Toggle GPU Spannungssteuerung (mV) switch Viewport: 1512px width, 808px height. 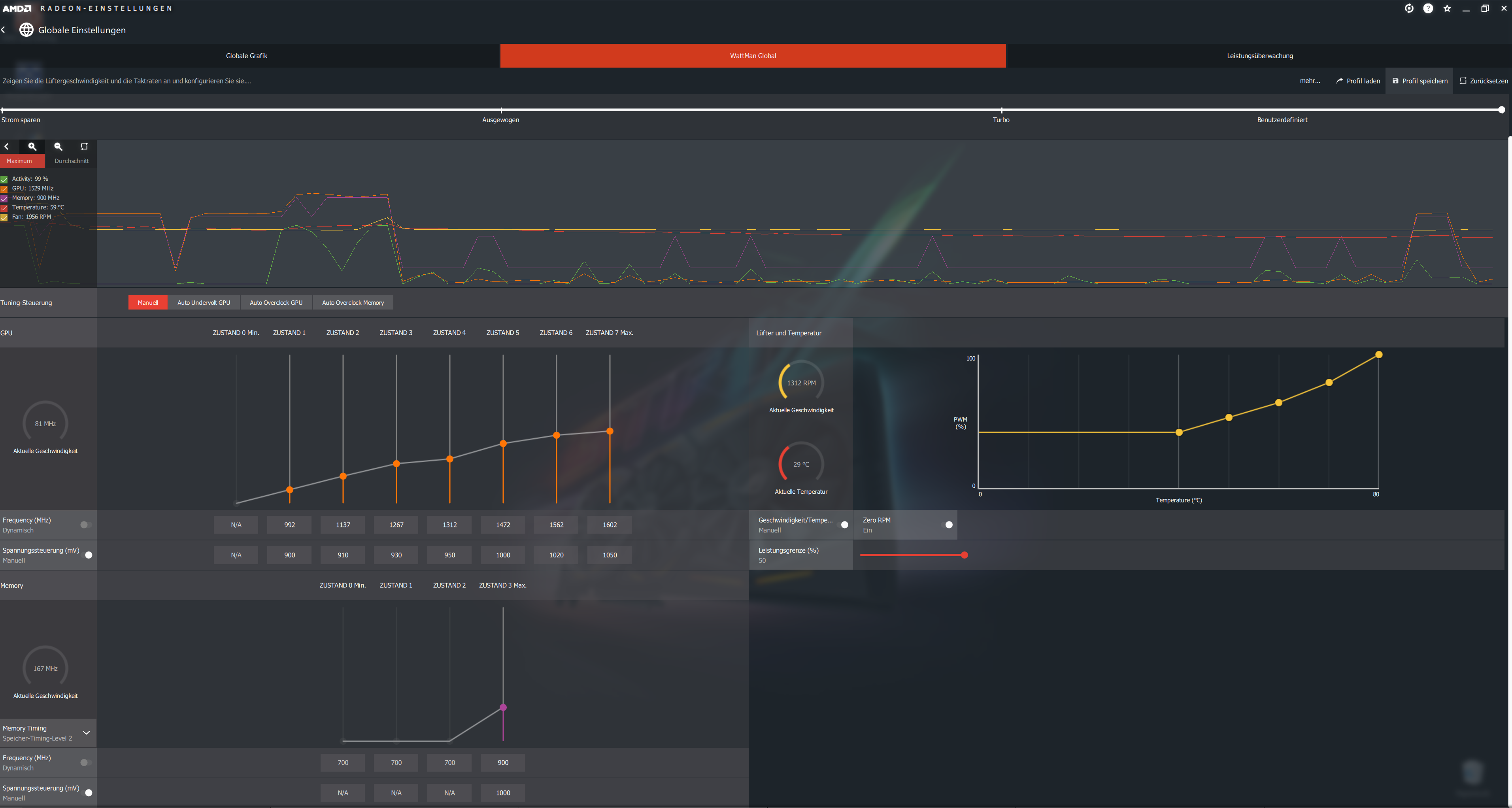[x=86, y=555]
